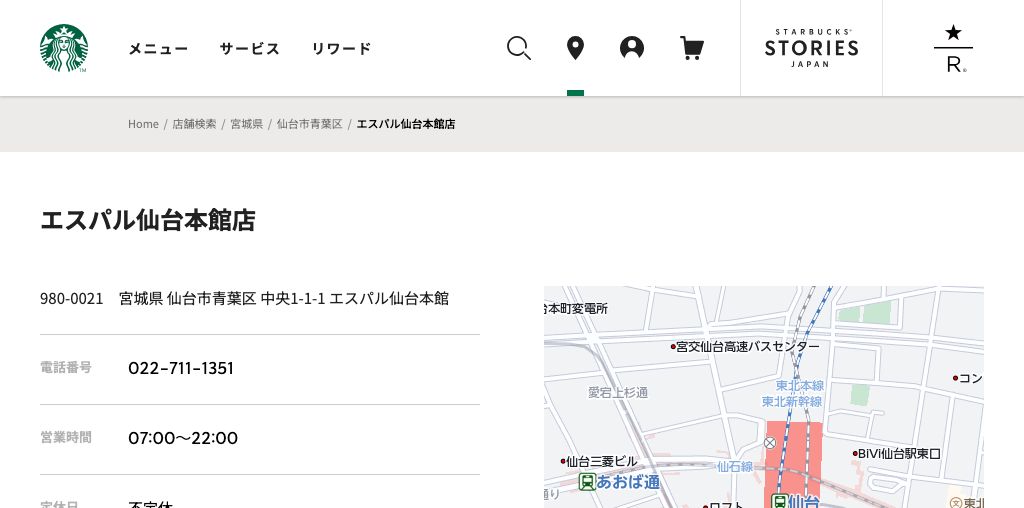
Task: Click the 電話番号 label
Action: click(x=65, y=368)
